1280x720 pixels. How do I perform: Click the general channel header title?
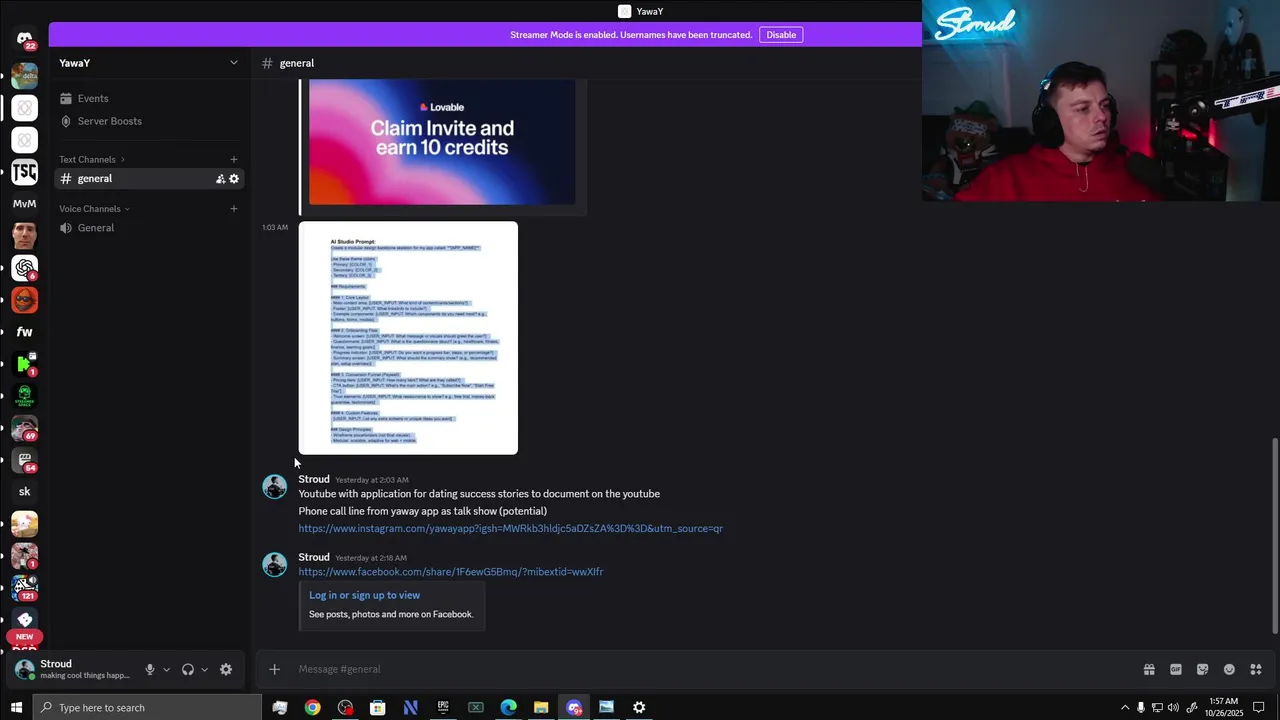coord(297,63)
